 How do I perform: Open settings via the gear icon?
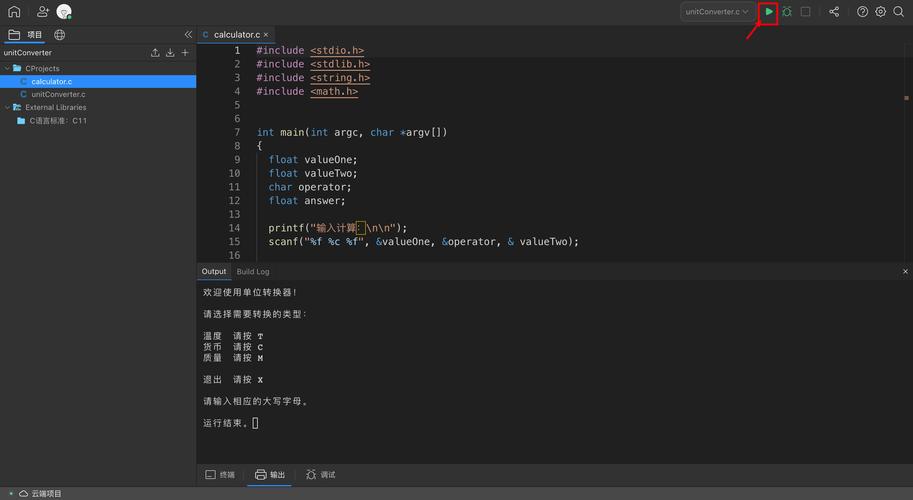coord(881,12)
